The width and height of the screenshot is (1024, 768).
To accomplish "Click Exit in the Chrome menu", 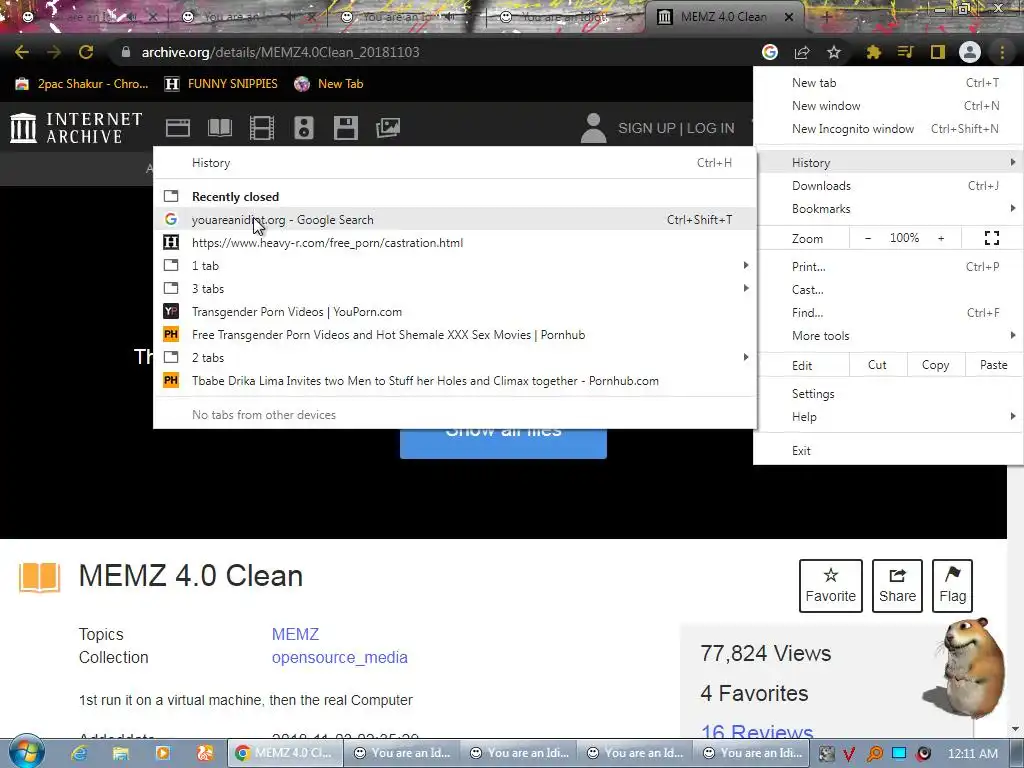I will click(888, 451).
